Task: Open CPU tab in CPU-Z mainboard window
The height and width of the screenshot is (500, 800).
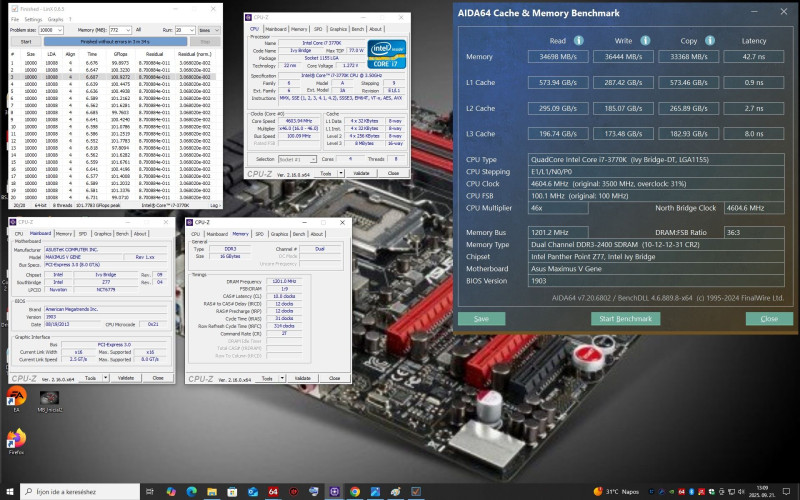Action: click(19, 234)
